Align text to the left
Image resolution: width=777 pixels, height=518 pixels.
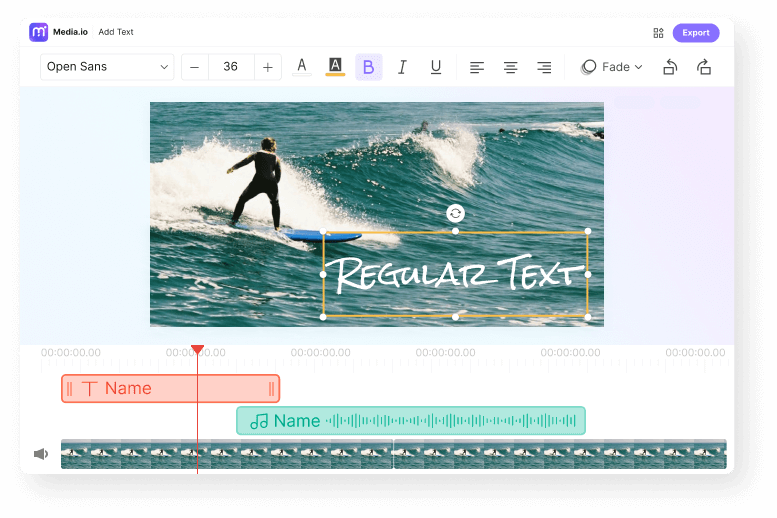477,67
